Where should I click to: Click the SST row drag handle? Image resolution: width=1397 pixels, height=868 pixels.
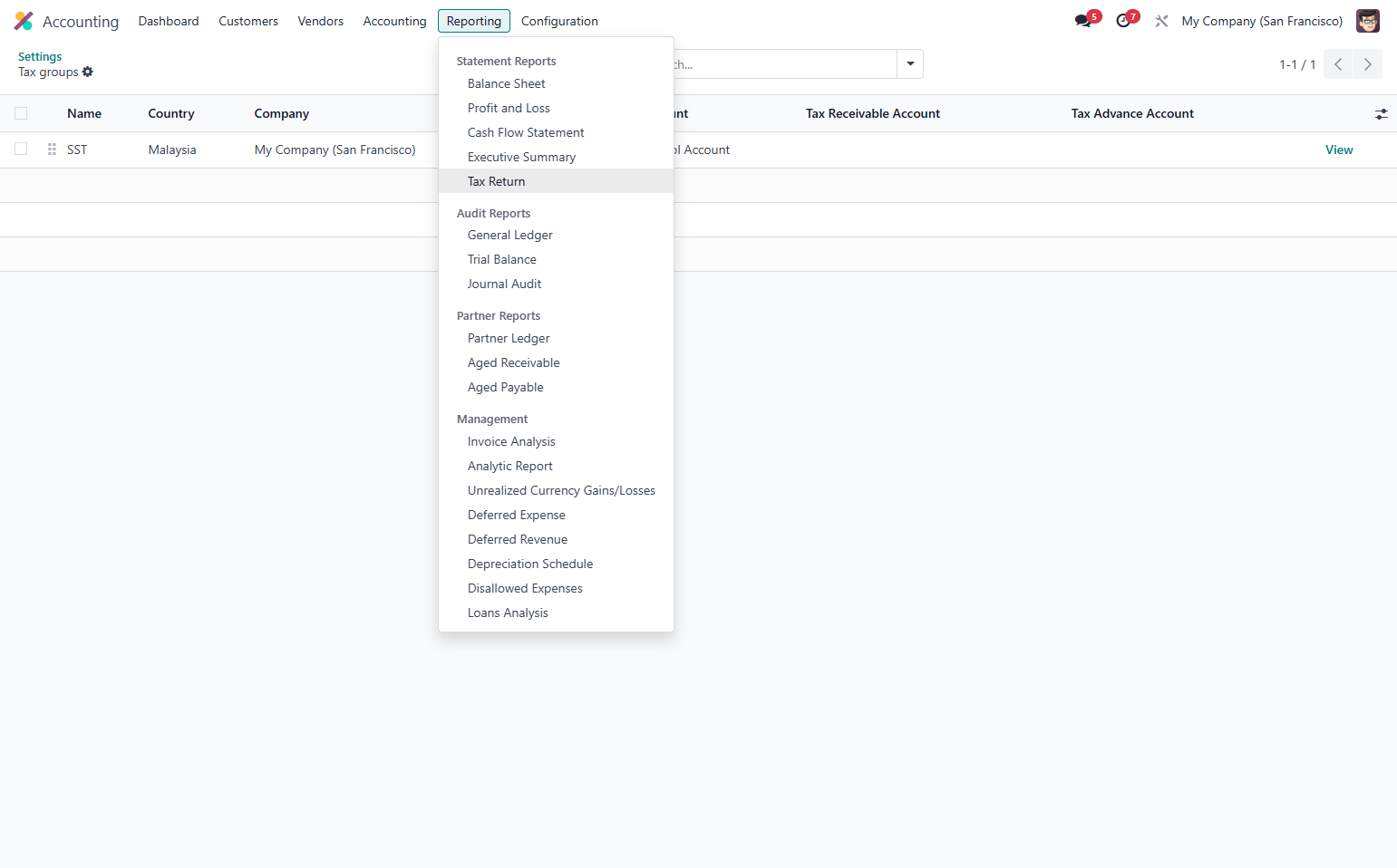point(52,149)
